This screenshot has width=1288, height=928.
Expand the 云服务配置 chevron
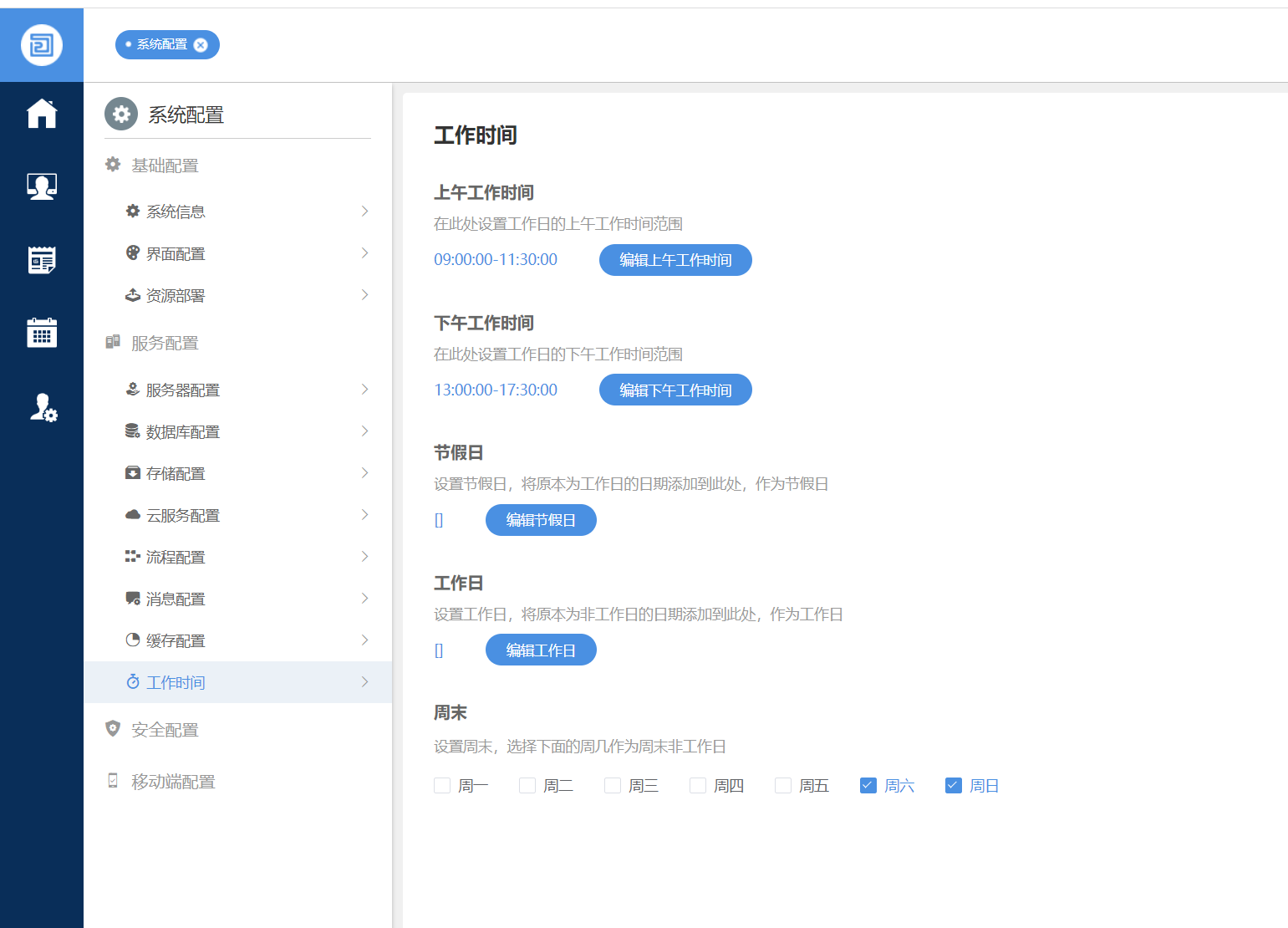(364, 515)
